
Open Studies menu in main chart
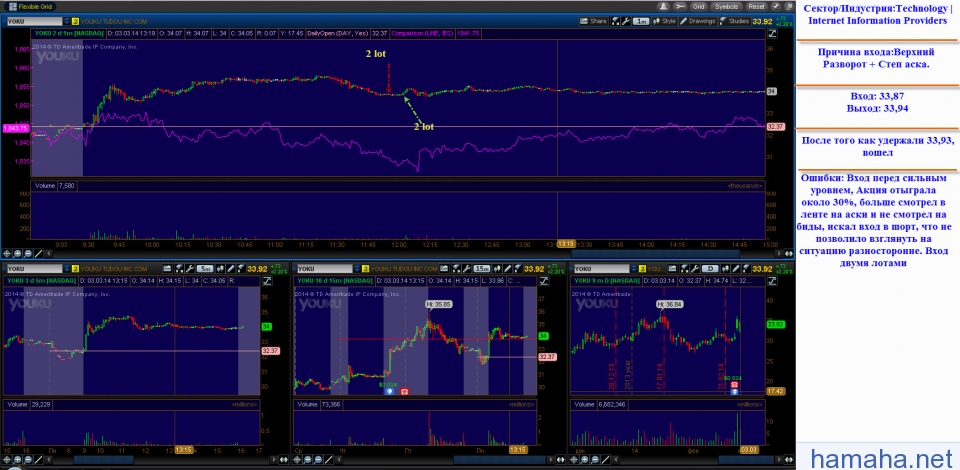(x=735, y=21)
